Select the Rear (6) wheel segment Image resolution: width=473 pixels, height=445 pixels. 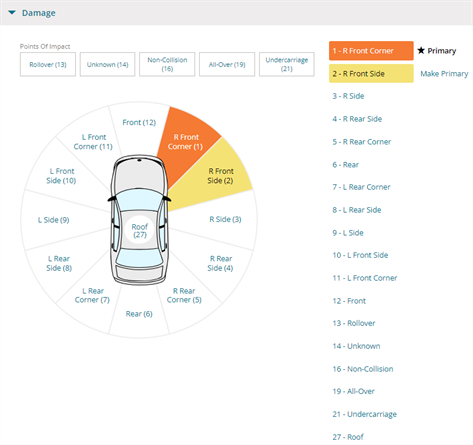pyautogui.click(x=139, y=314)
